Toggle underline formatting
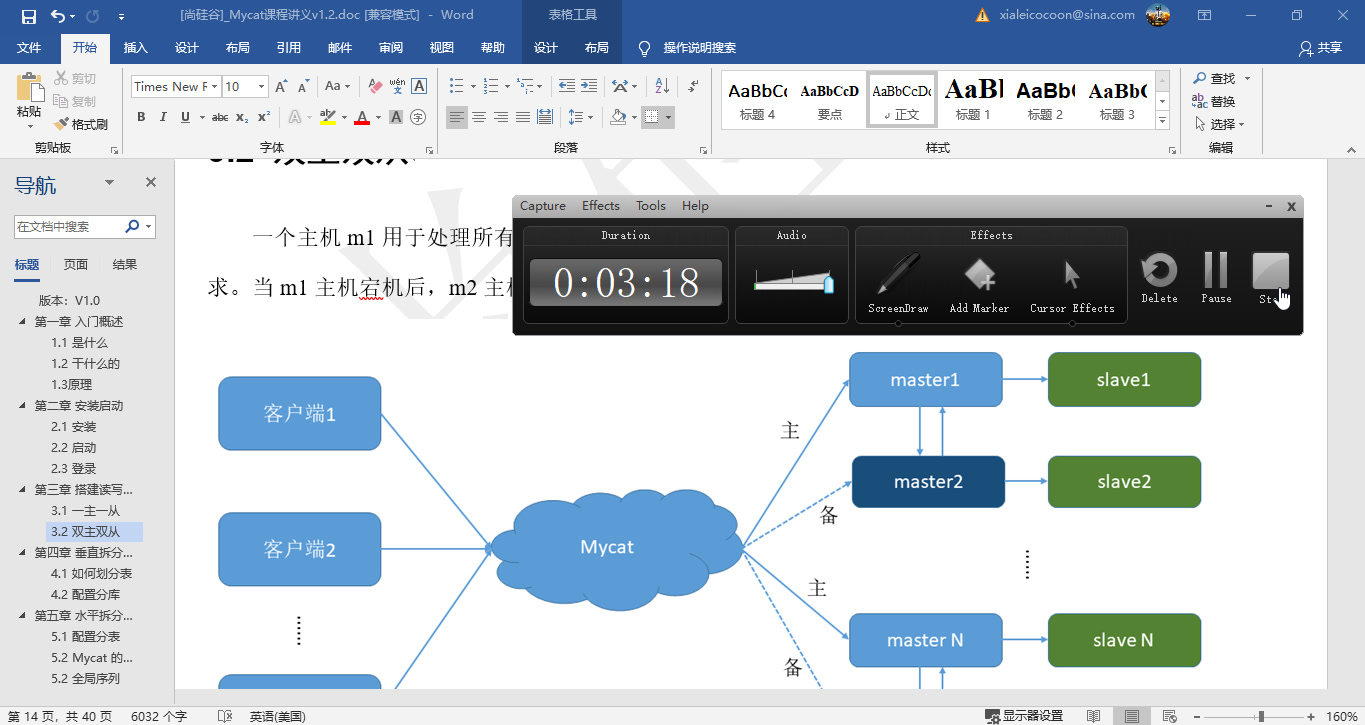Image resolution: width=1365 pixels, height=725 pixels. point(185,117)
